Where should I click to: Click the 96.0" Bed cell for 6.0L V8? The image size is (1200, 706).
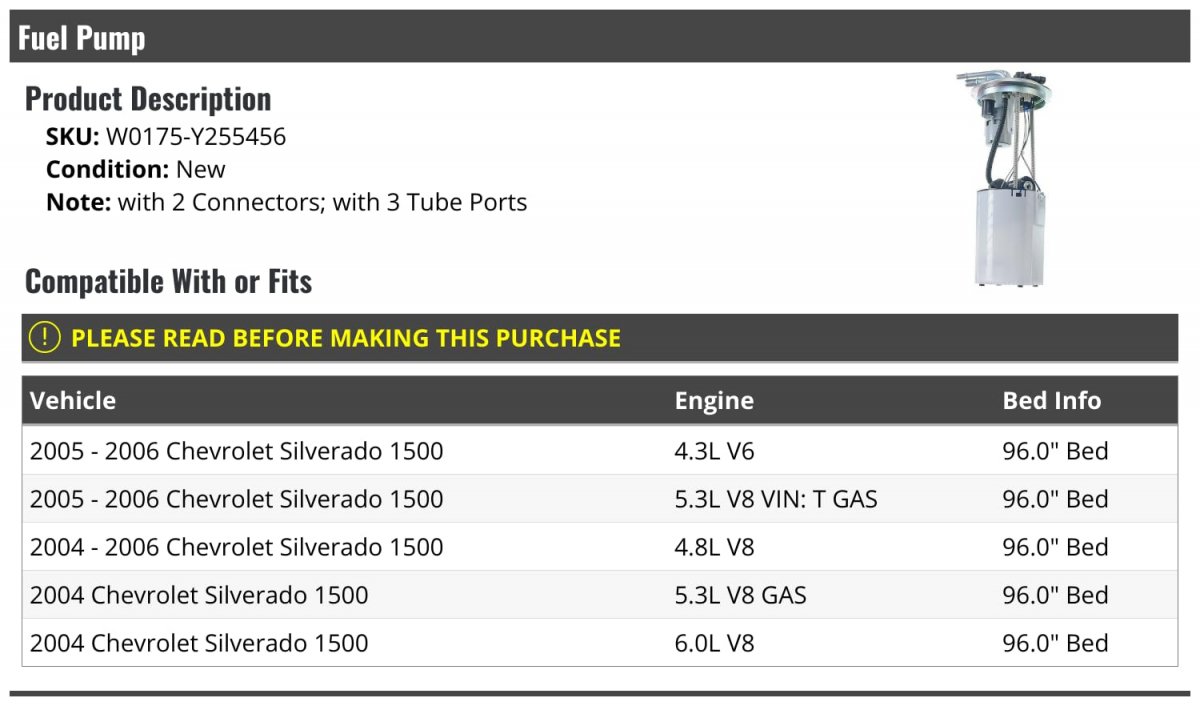(1055, 643)
